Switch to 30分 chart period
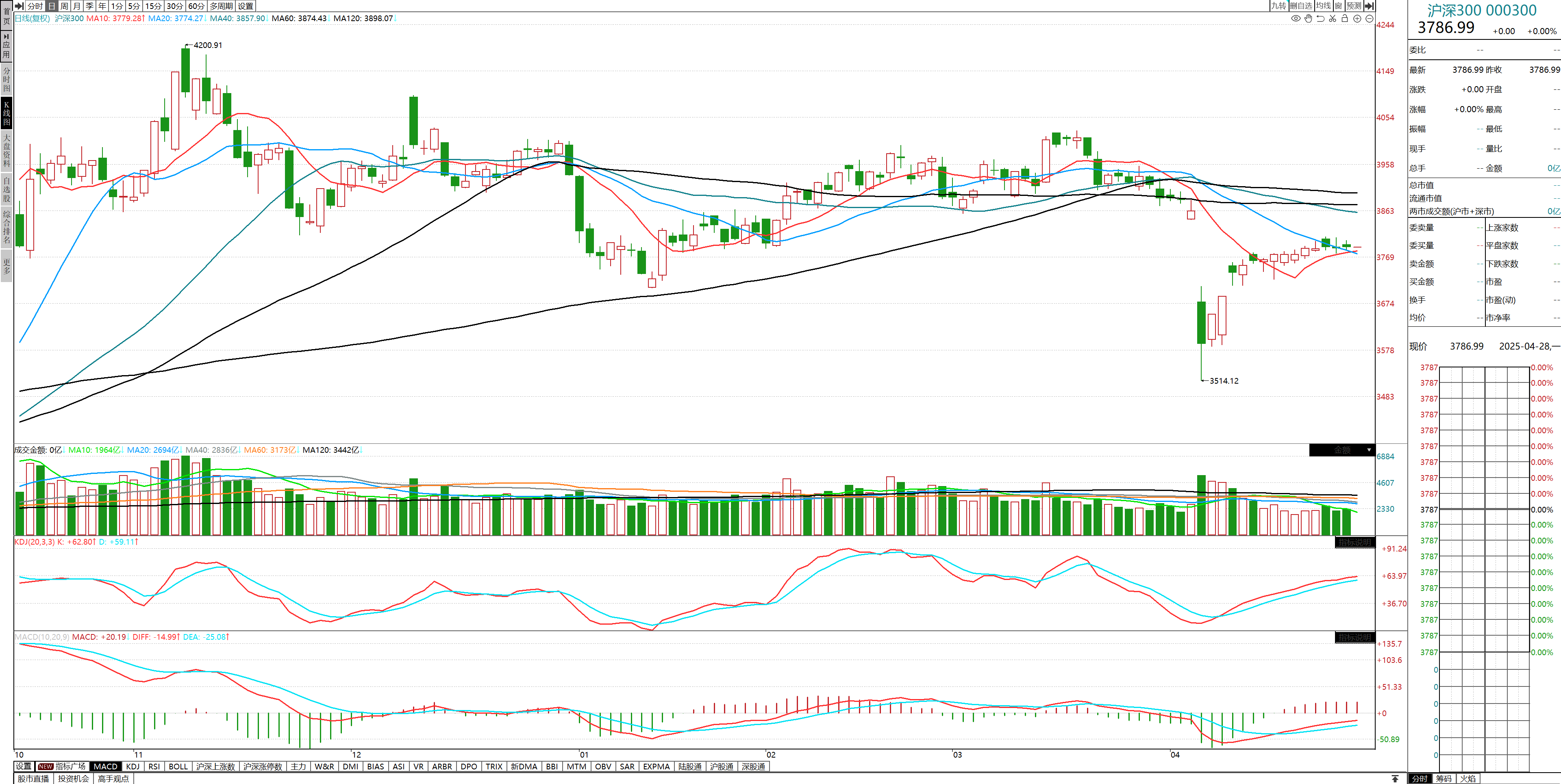 [175, 5]
